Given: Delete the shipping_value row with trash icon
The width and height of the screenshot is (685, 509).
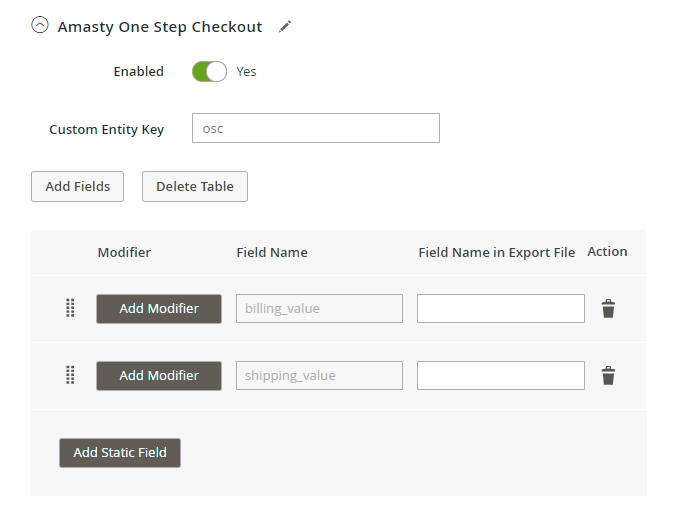Looking at the screenshot, I should coord(608,375).
